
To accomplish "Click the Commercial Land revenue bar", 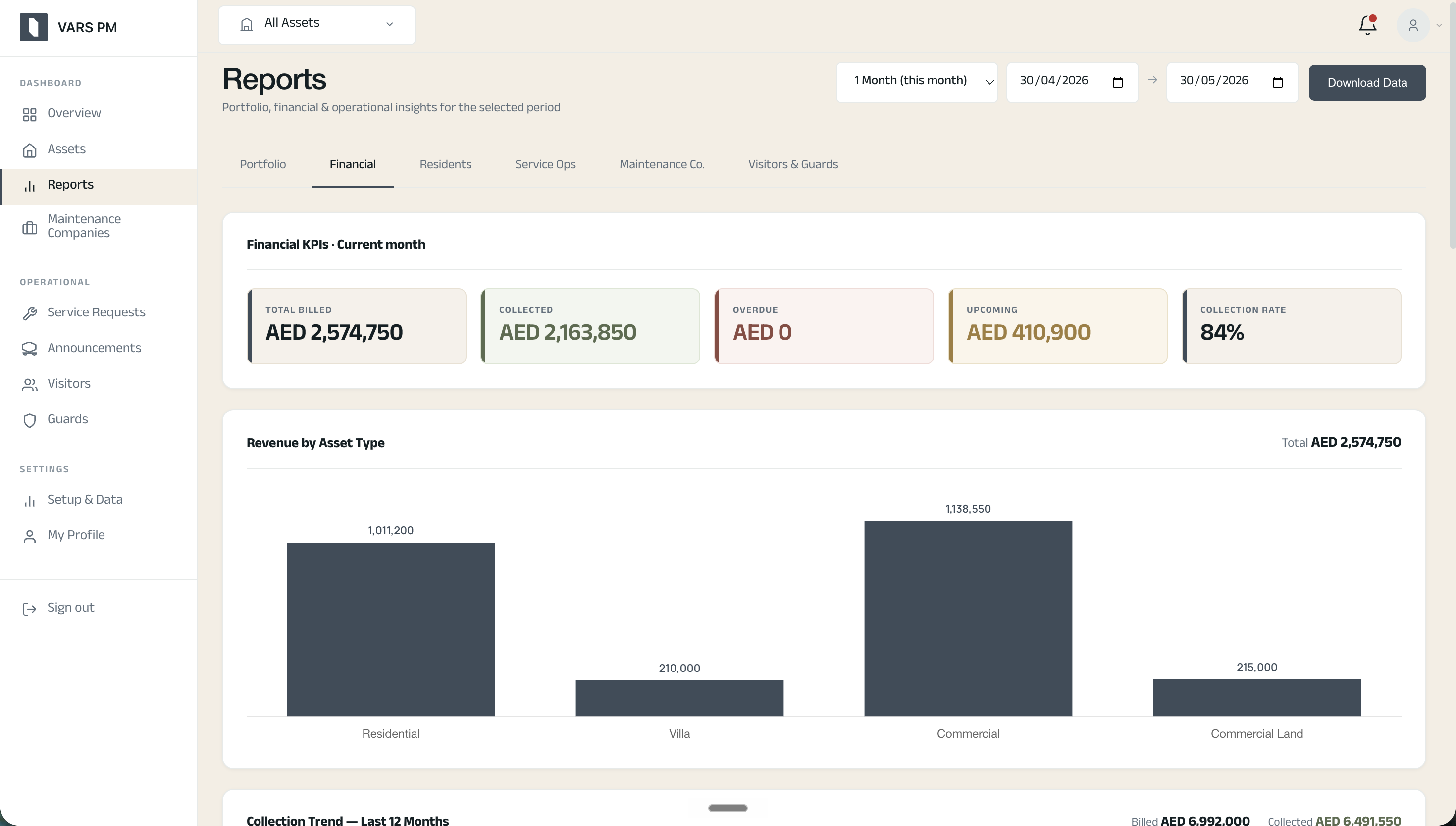I will coord(1256,697).
